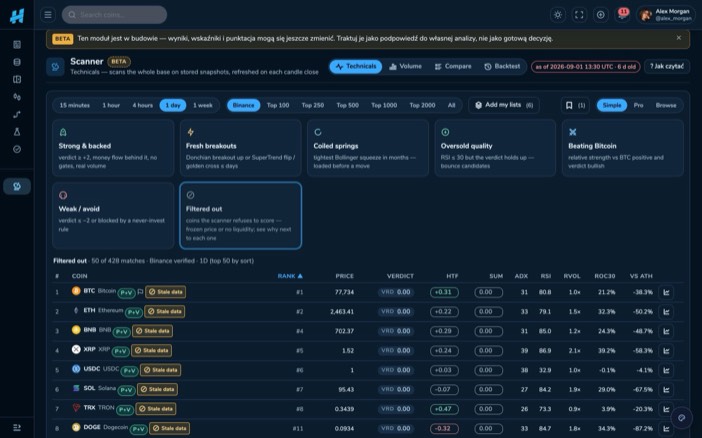Select the Top 250 universe filter
Image resolution: width=702 pixels, height=438 pixels.
point(312,105)
